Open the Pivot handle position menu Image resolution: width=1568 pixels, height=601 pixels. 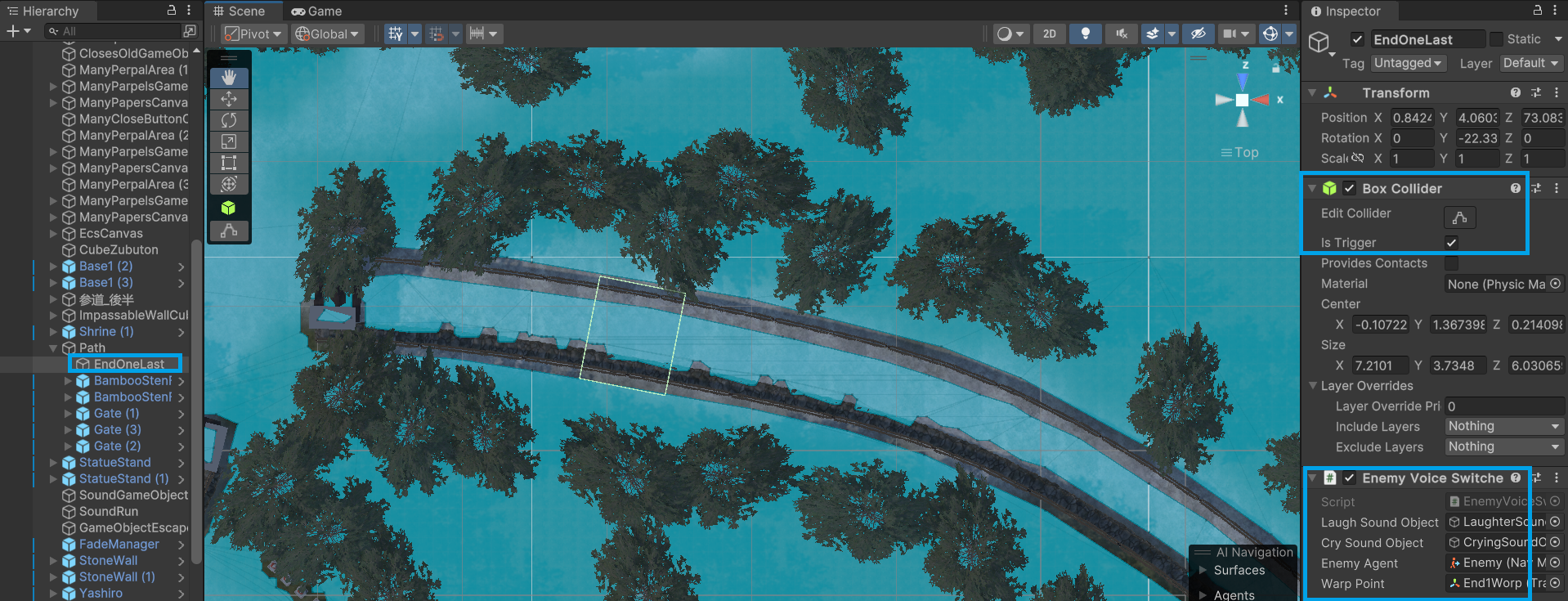[x=253, y=34]
